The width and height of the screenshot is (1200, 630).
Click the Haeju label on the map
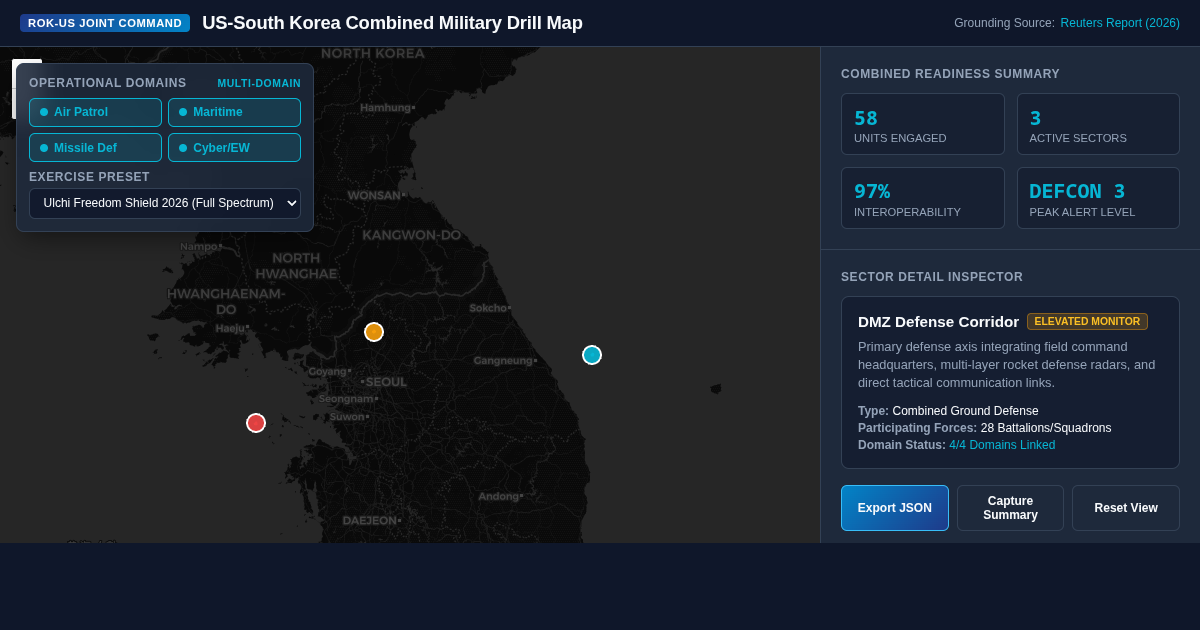(x=232, y=328)
